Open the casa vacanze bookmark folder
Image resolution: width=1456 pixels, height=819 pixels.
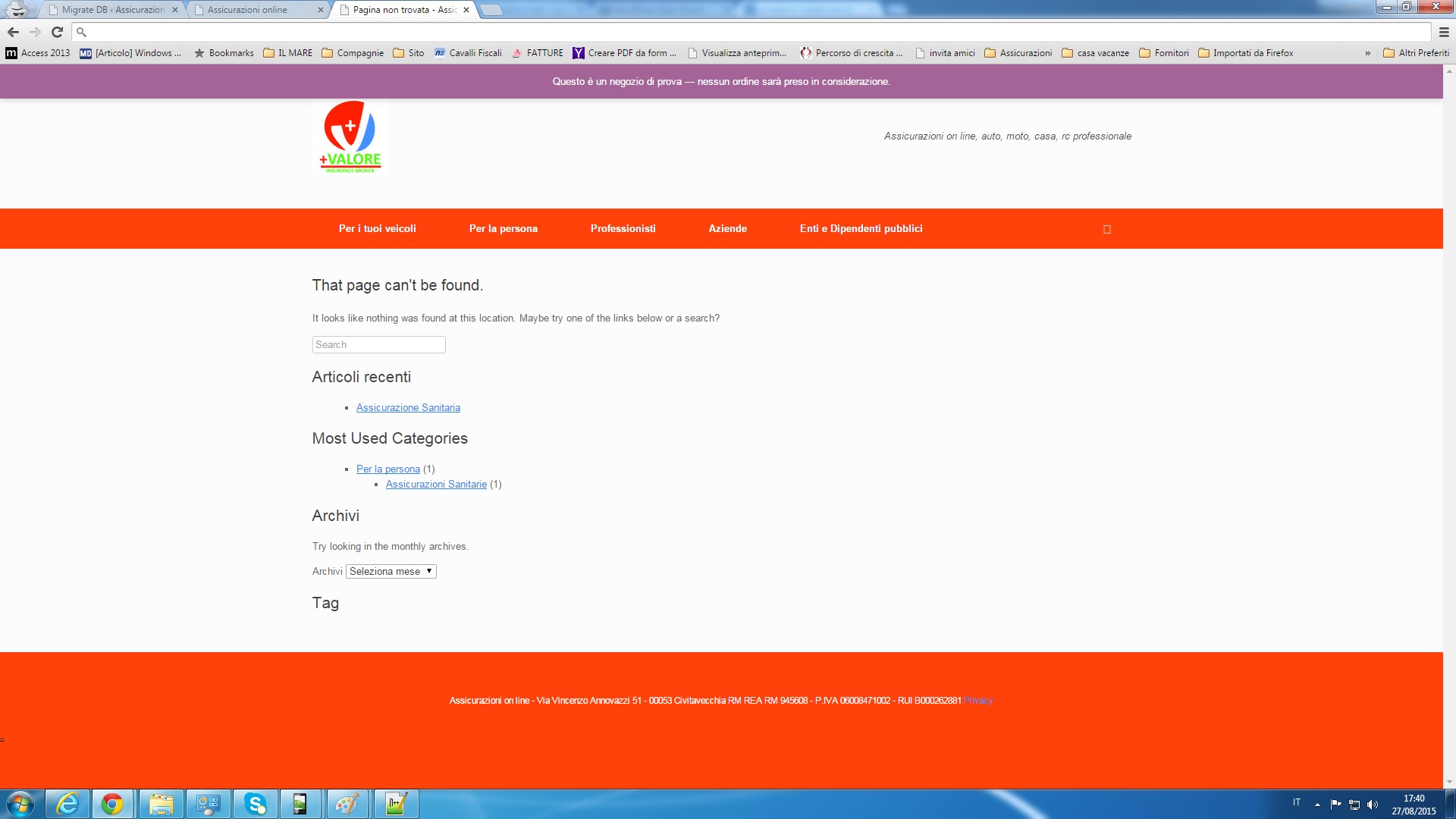(x=1096, y=53)
